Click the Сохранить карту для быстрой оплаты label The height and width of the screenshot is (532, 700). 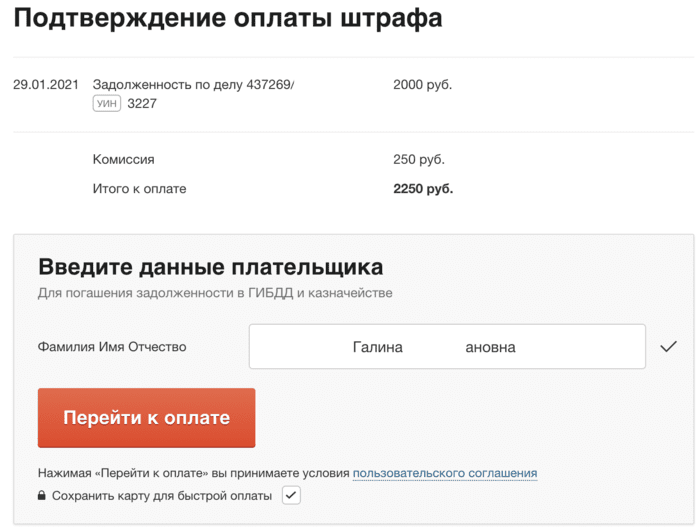(x=162, y=495)
